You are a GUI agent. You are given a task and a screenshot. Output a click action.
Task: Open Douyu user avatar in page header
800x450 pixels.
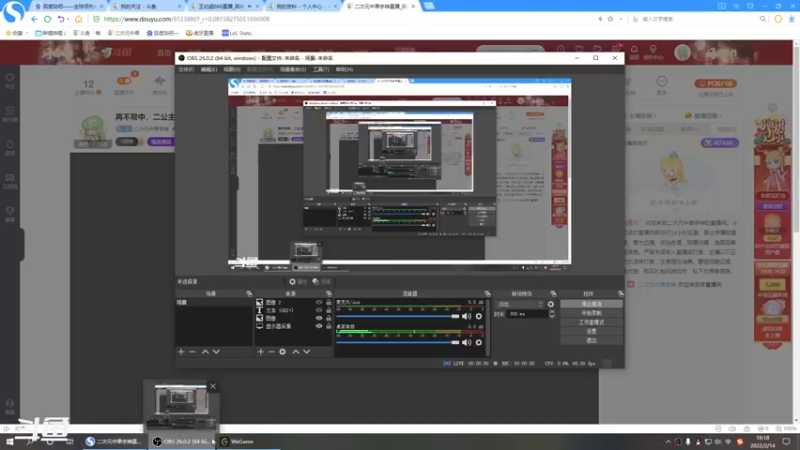pos(682,52)
